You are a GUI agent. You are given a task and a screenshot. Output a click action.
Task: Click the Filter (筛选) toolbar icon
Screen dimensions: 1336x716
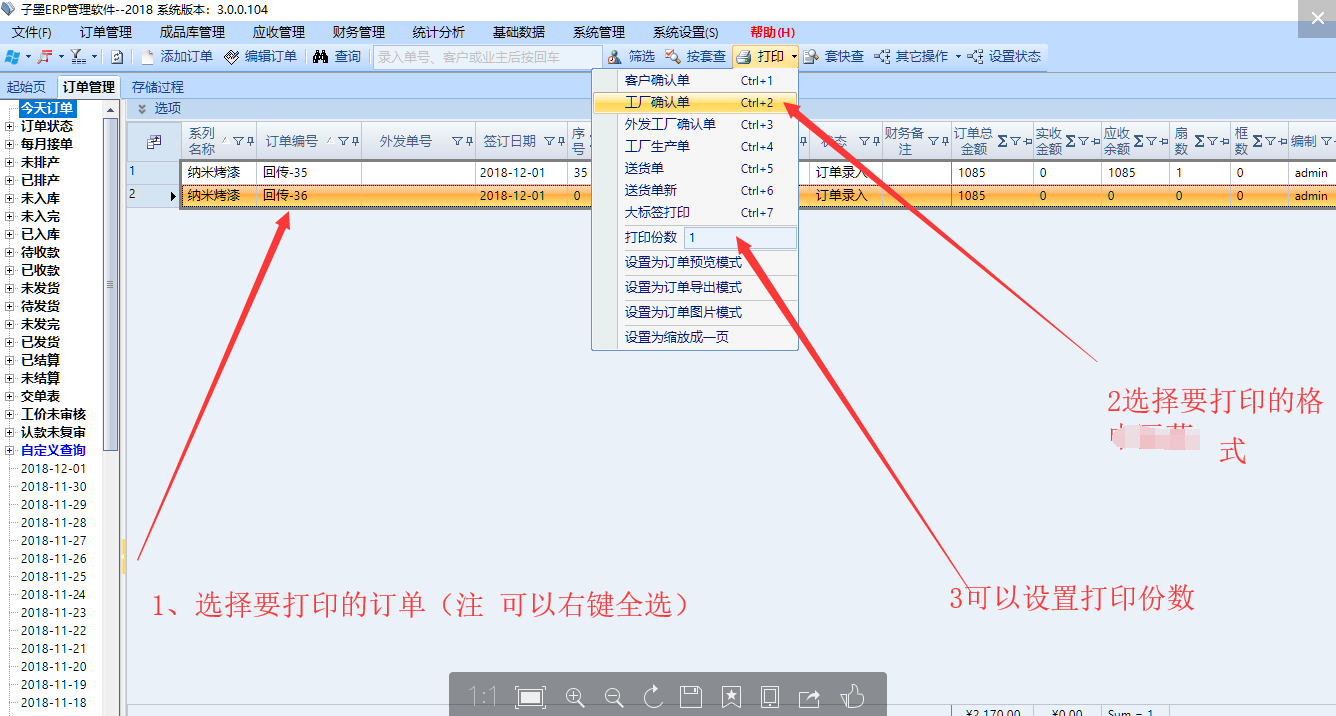[615, 57]
